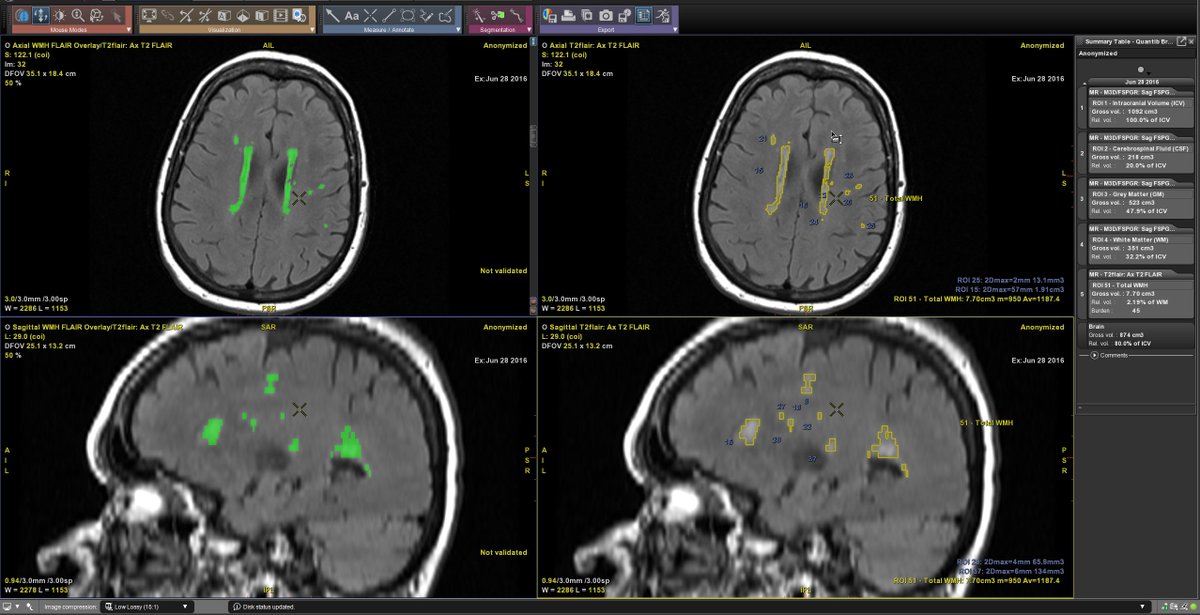Select the zoom magnifier mouse mode
Screen dimensions: 1200x615
(78, 15)
